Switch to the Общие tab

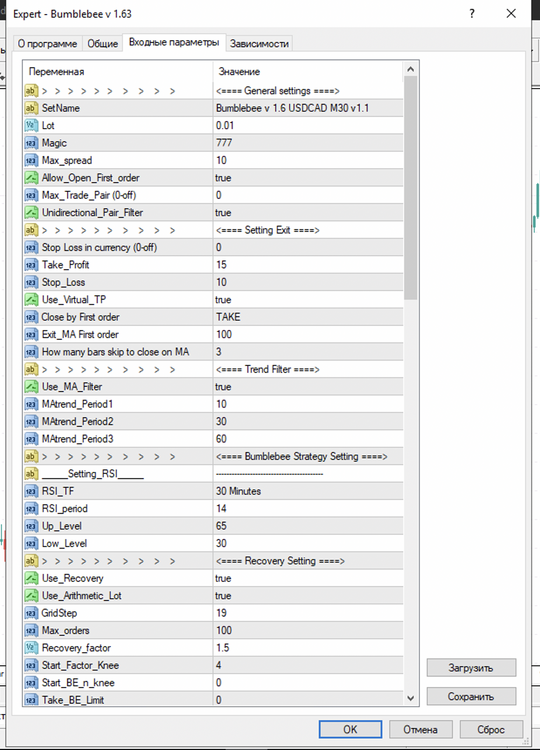click(x=102, y=44)
